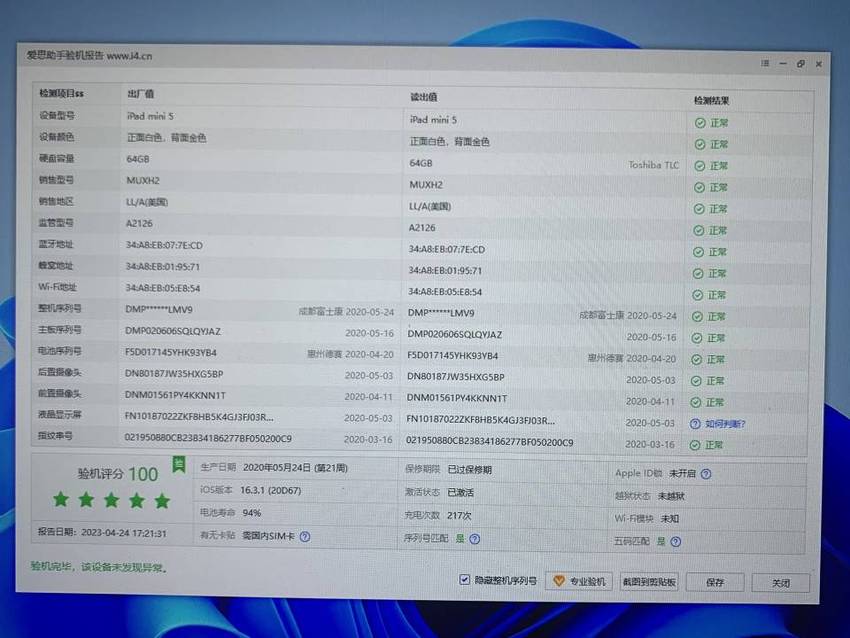Click help icon beside 五码匹配 是
This screenshot has height=638, width=850.
[675, 542]
